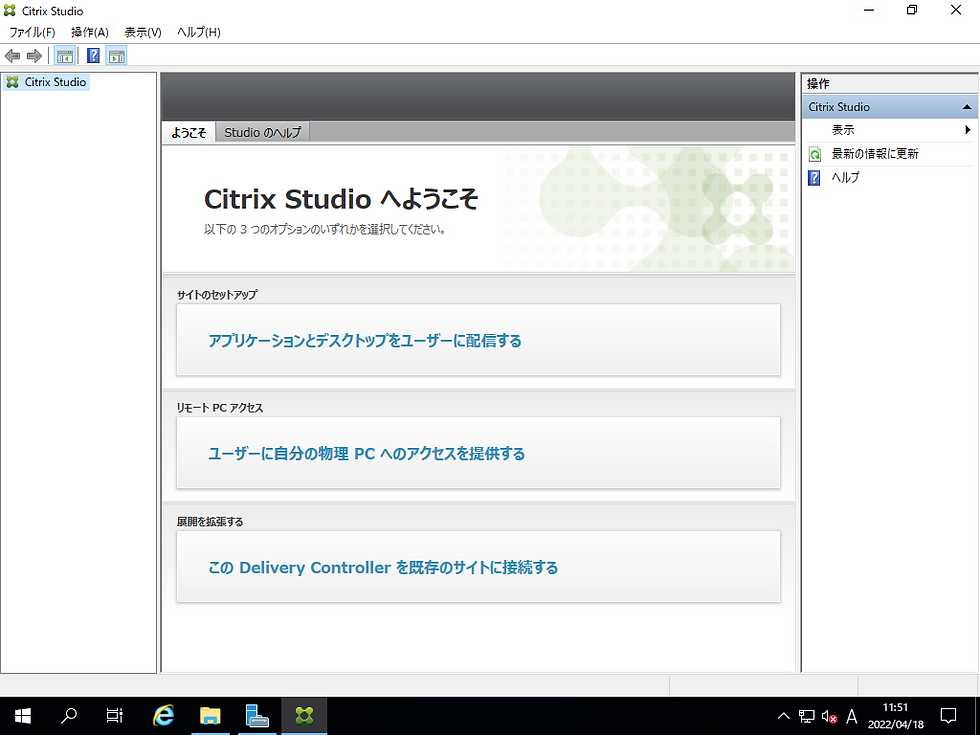
Task: Open taskbar search magnifier
Action: coord(69,716)
